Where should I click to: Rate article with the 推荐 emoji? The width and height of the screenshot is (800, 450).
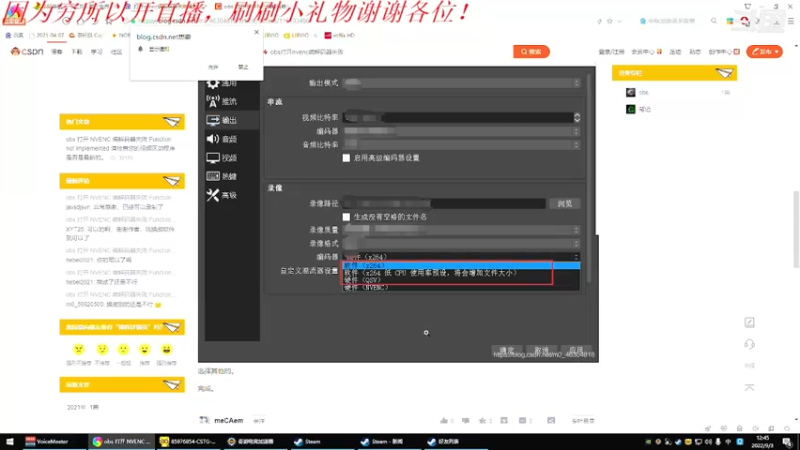point(145,349)
